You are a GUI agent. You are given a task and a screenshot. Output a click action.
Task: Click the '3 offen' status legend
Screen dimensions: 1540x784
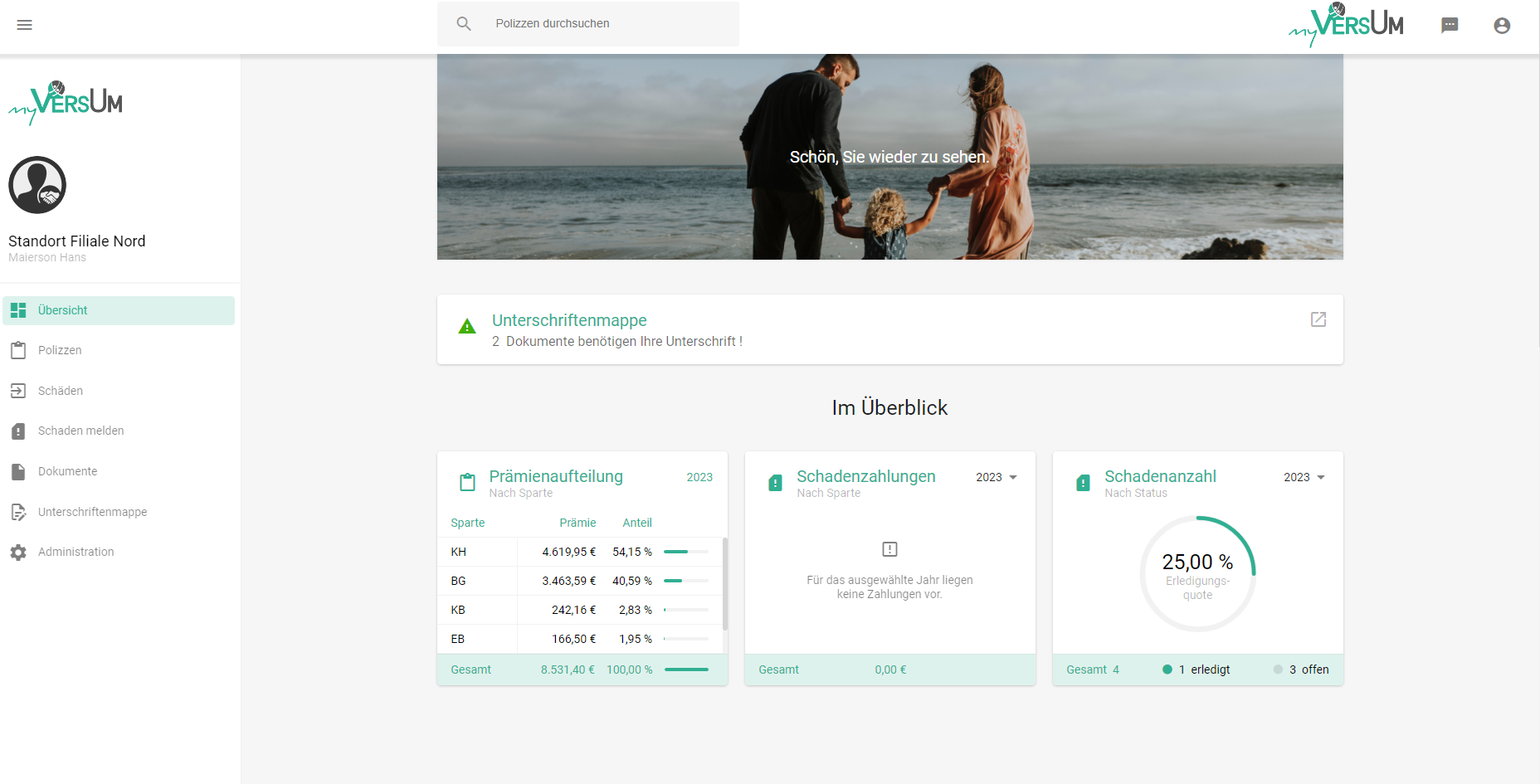point(1301,670)
